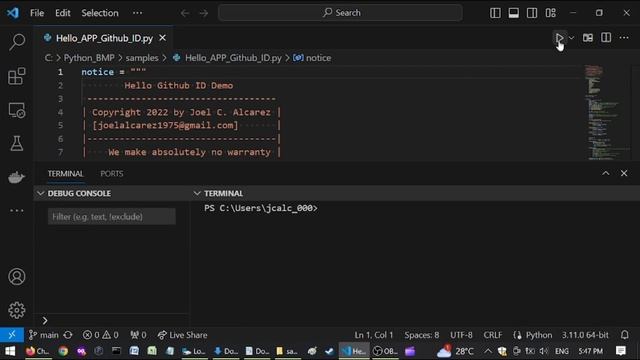Change encoding via UTF-8 indicator
This screenshot has width=640, height=360.
point(461,335)
